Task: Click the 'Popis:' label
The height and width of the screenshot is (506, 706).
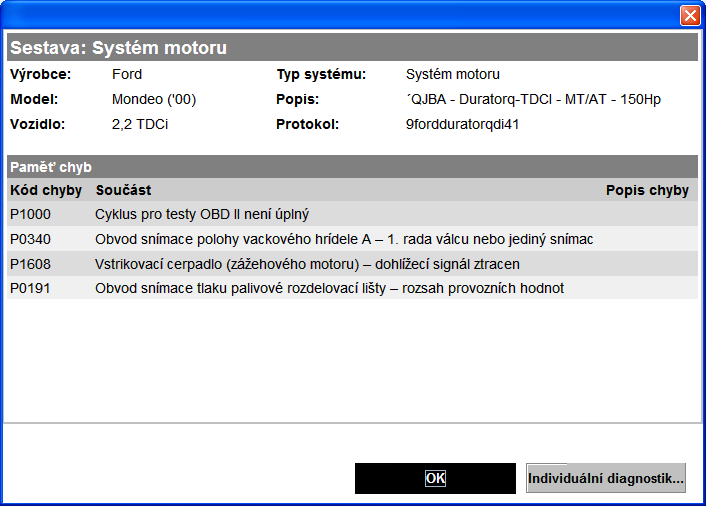Action: point(297,99)
